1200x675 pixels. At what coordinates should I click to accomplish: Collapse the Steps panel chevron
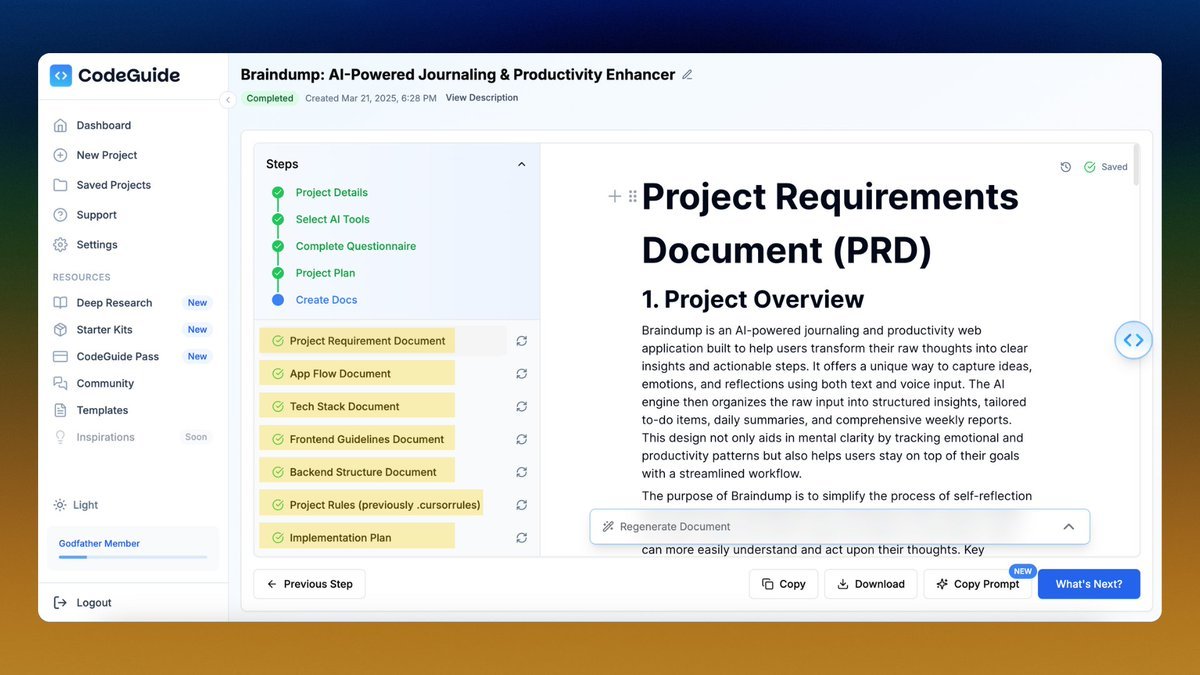click(x=521, y=164)
